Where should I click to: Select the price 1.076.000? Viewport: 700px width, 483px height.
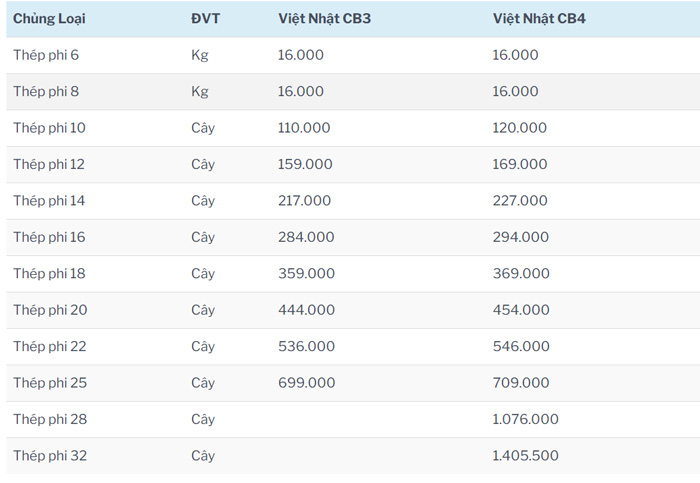[526, 419]
